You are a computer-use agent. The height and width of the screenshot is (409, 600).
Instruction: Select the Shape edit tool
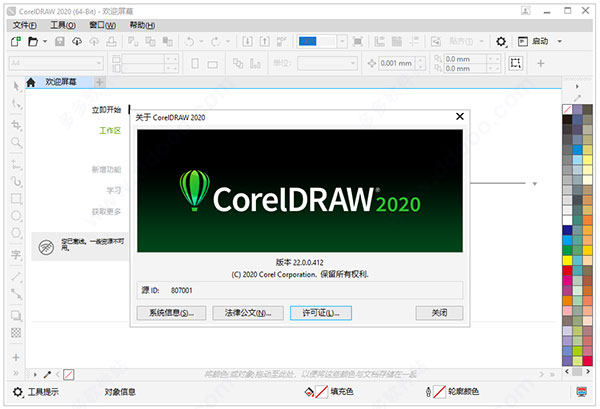click(x=16, y=104)
